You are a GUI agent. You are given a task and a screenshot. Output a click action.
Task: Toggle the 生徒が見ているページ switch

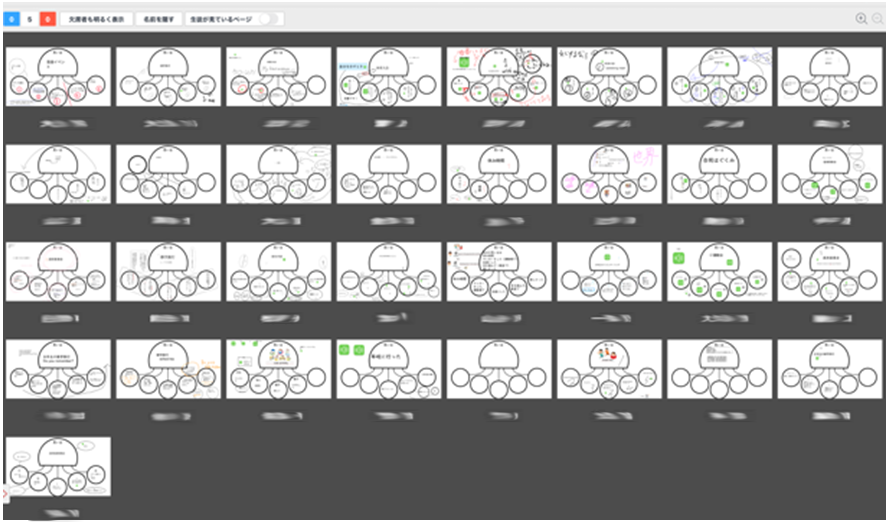[269, 19]
